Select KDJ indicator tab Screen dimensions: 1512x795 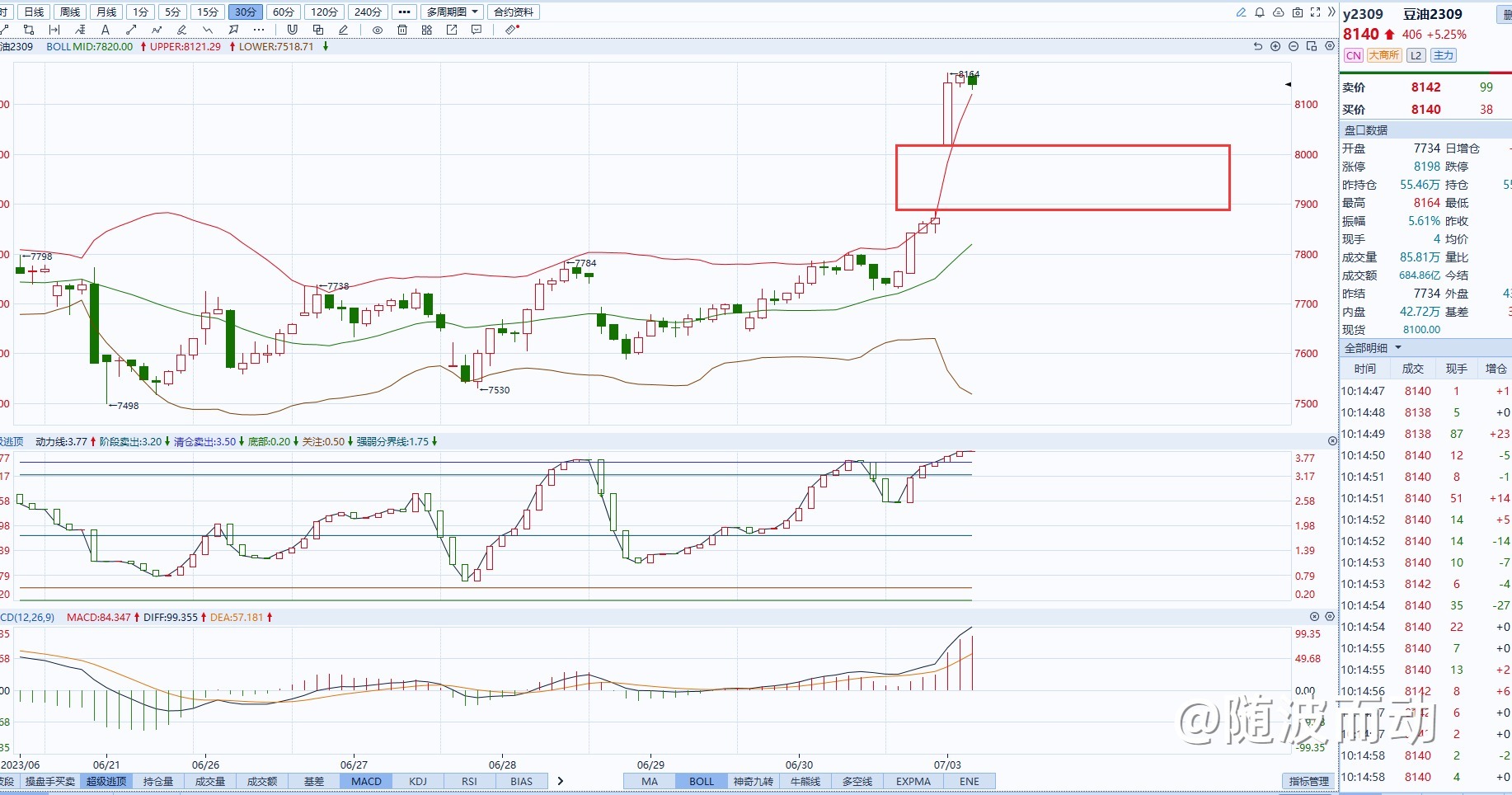(417, 782)
